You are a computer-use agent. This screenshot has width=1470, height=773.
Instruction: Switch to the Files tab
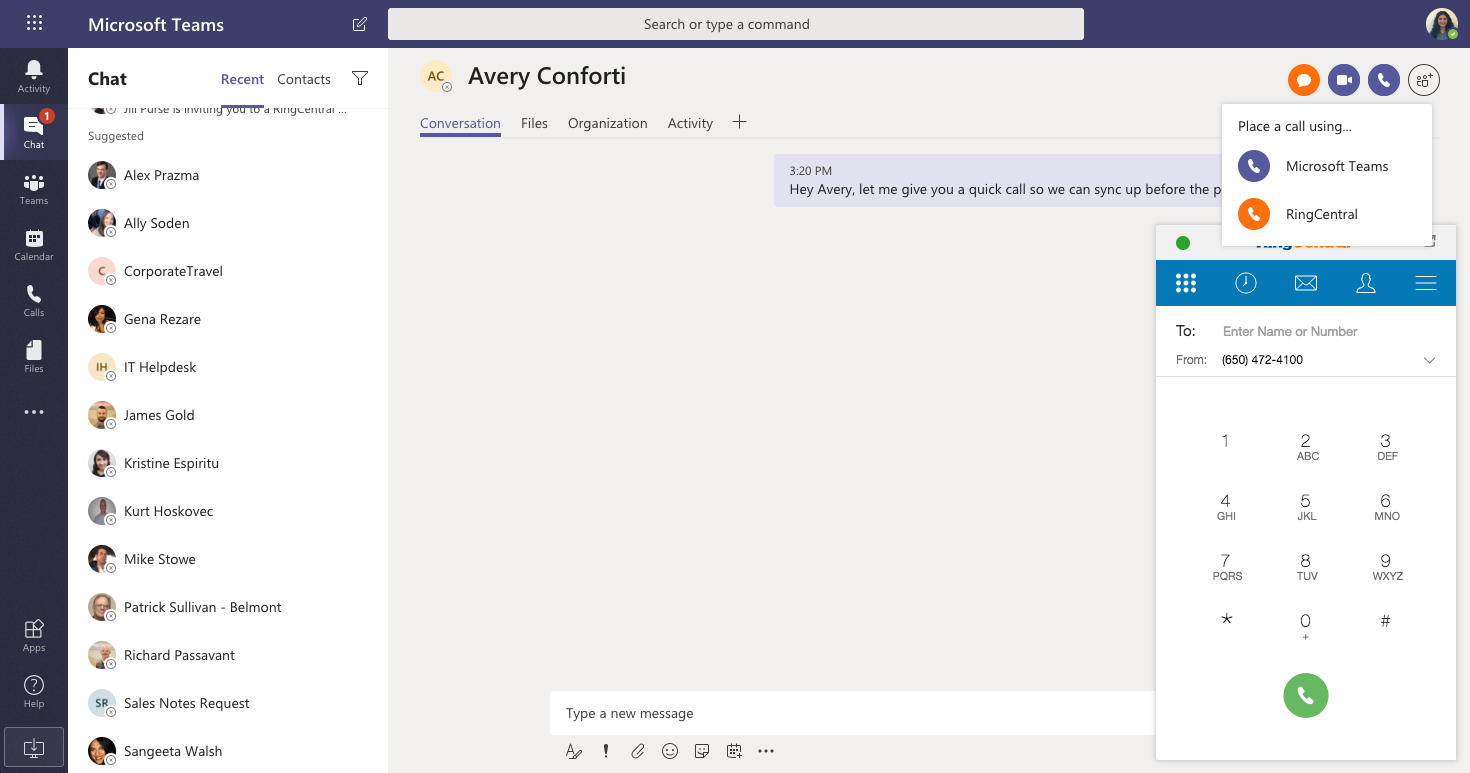(534, 123)
